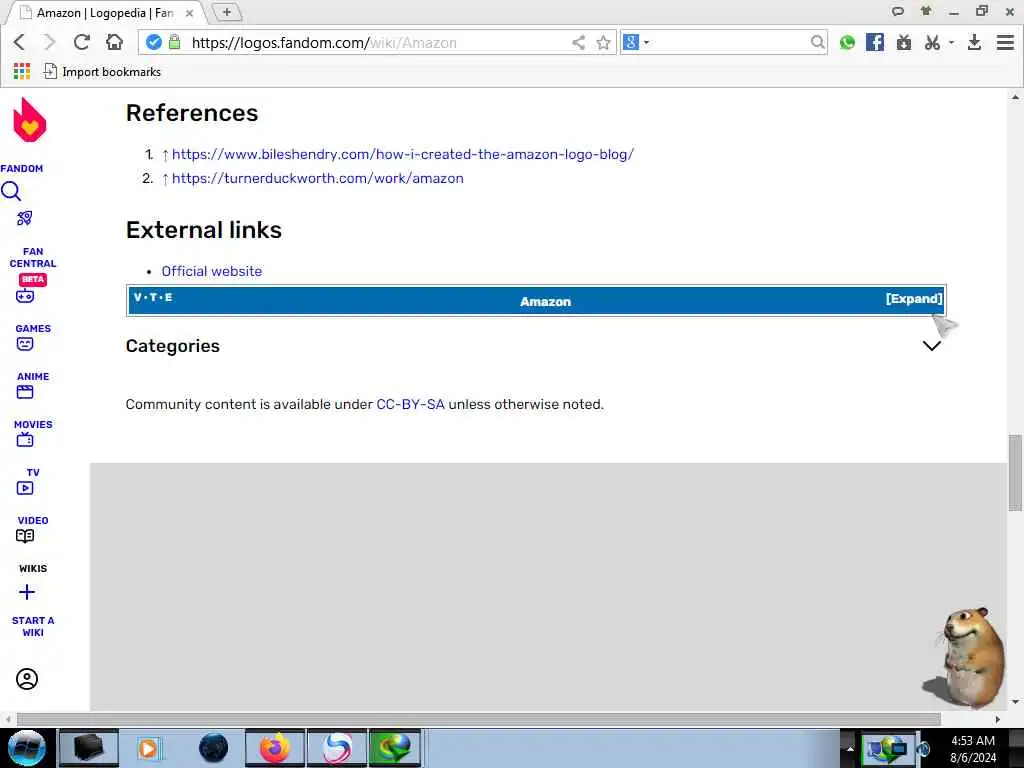Image resolution: width=1024 pixels, height=768 pixels.
Task: Click the T link in navbox V·T·E
Action: click(153, 297)
